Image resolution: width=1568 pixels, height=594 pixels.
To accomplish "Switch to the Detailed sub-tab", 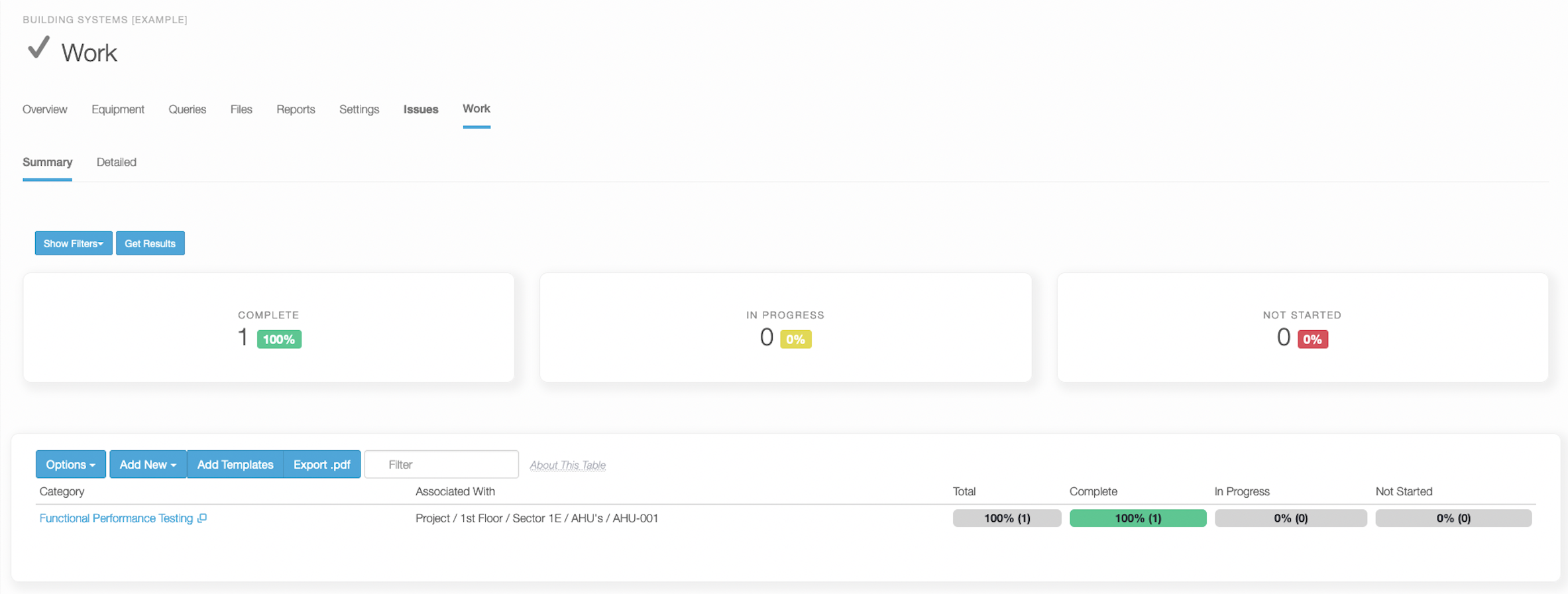I will click(117, 162).
